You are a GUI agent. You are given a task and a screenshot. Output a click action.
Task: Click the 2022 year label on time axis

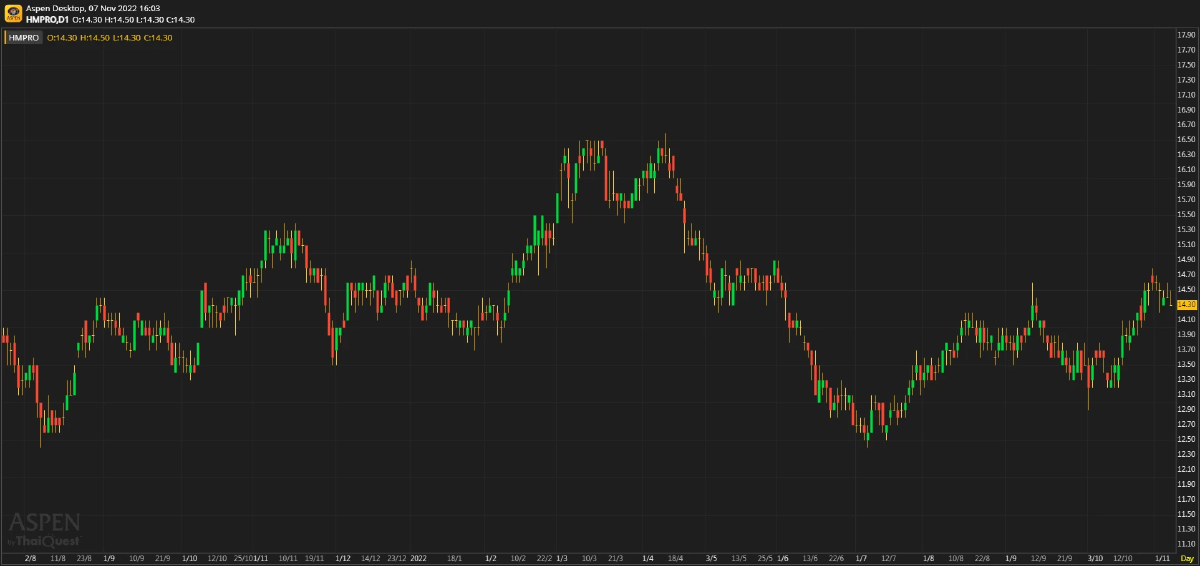[419, 557]
